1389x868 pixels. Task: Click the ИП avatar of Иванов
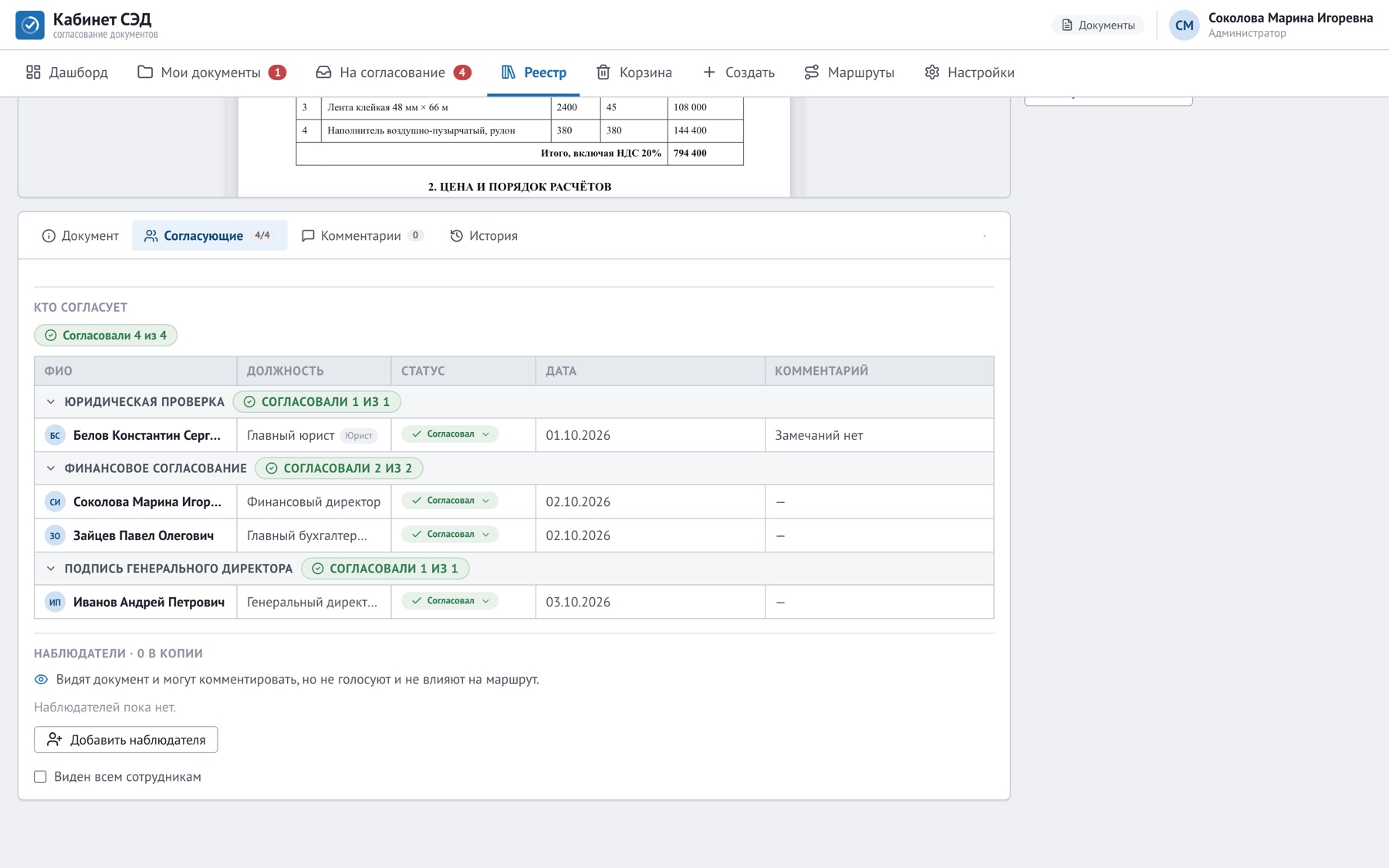[x=55, y=602]
